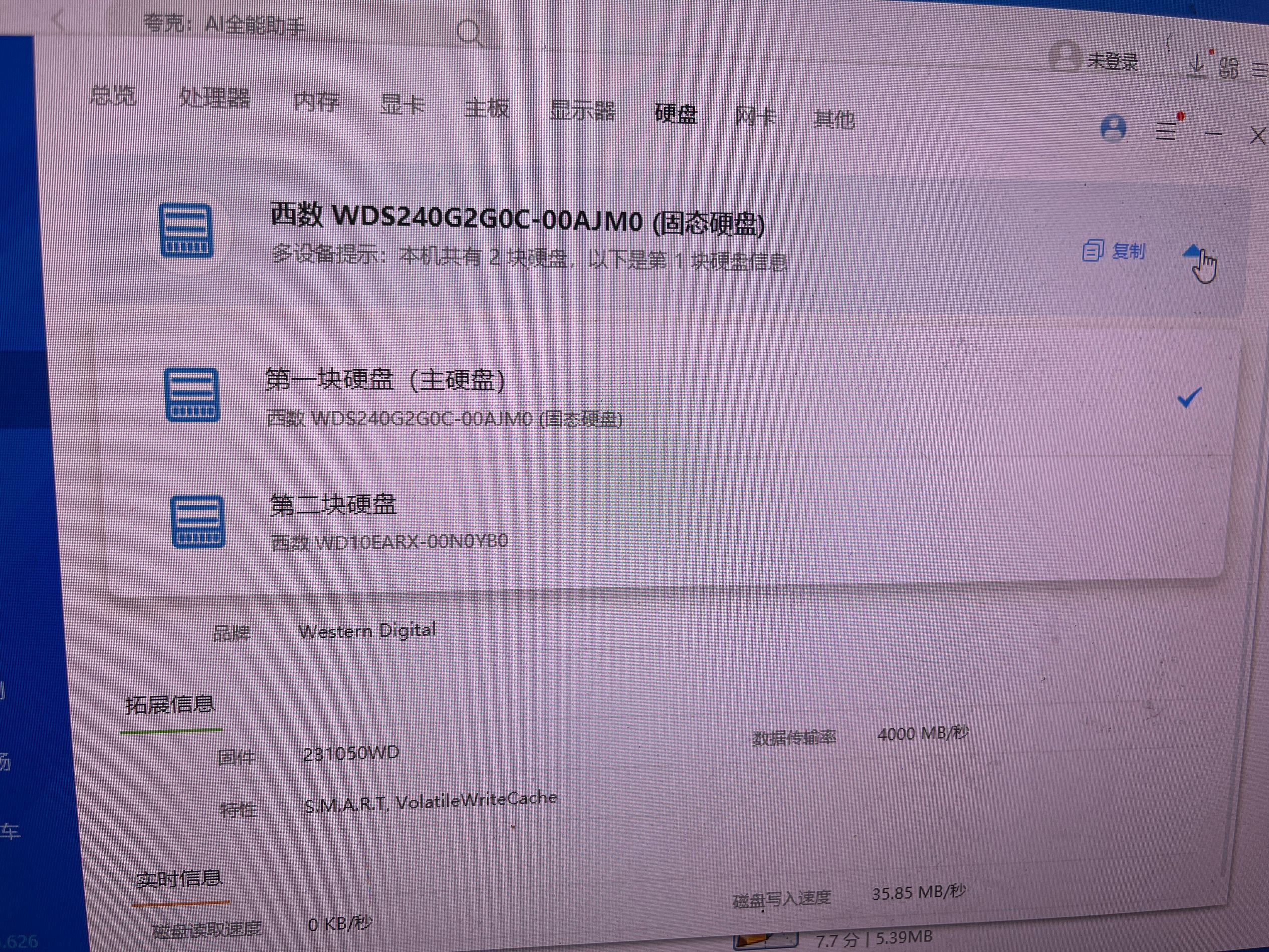Switch to the 内存 tab
Image resolution: width=1269 pixels, height=952 pixels.
click(x=316, y=102)
